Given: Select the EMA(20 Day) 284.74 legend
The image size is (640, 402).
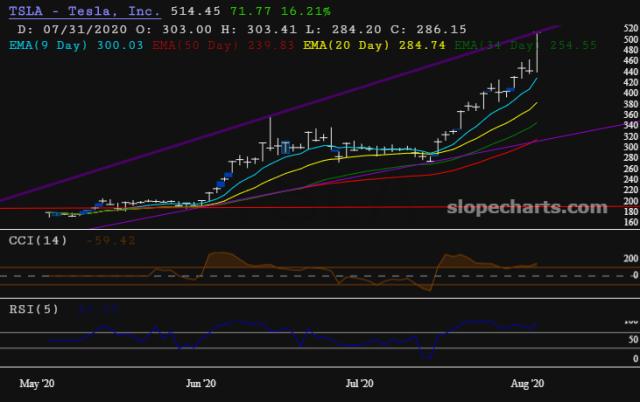Looking at the screenshot, I should (x=374, y=45).
